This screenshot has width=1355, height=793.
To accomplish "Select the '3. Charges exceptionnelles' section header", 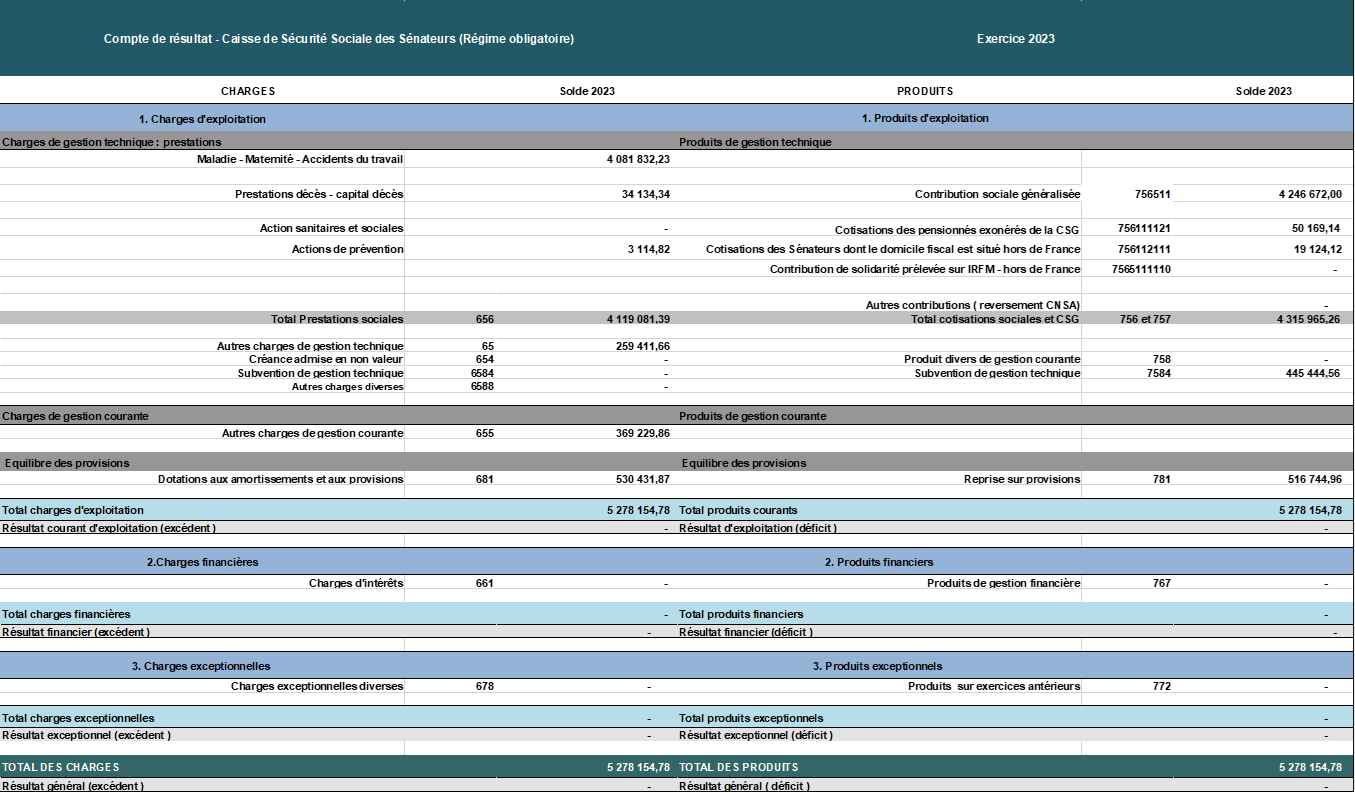I will [x=200, y=666].
